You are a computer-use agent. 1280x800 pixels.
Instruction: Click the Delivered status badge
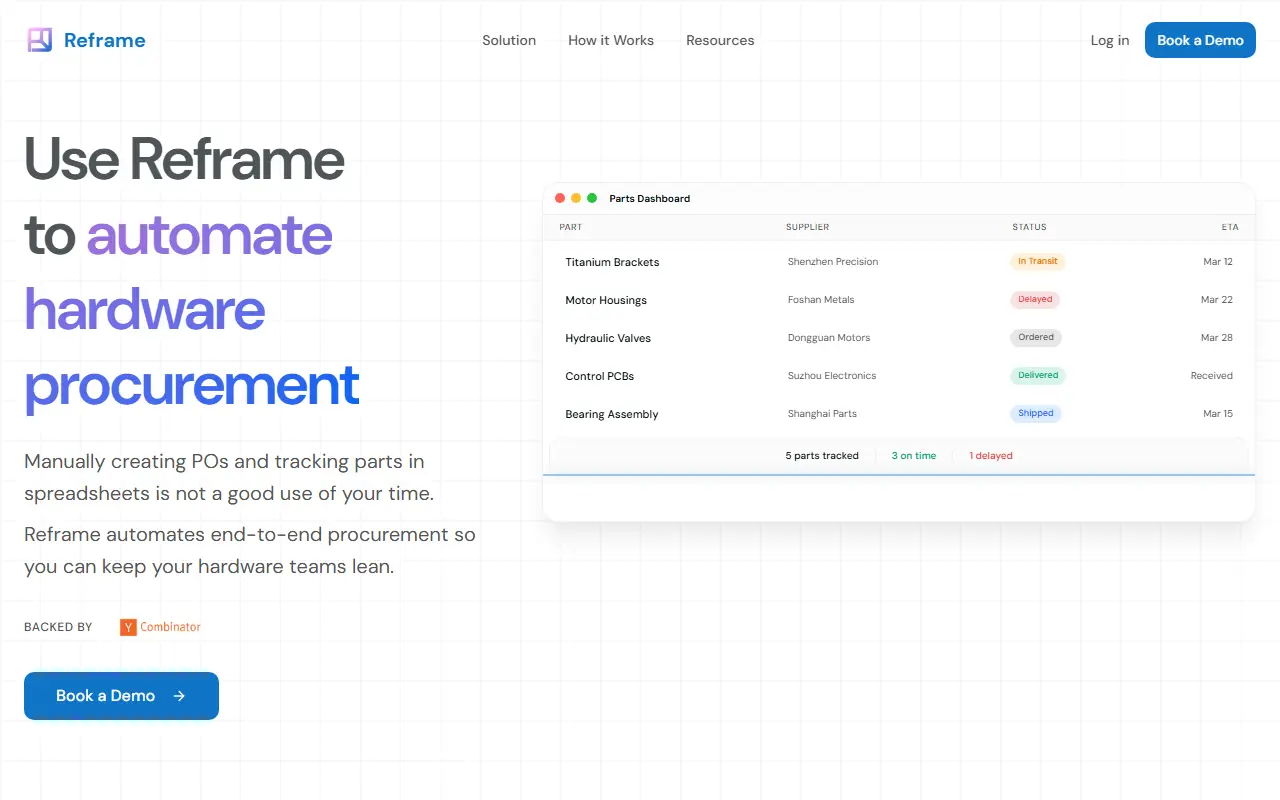(1038, 375)
